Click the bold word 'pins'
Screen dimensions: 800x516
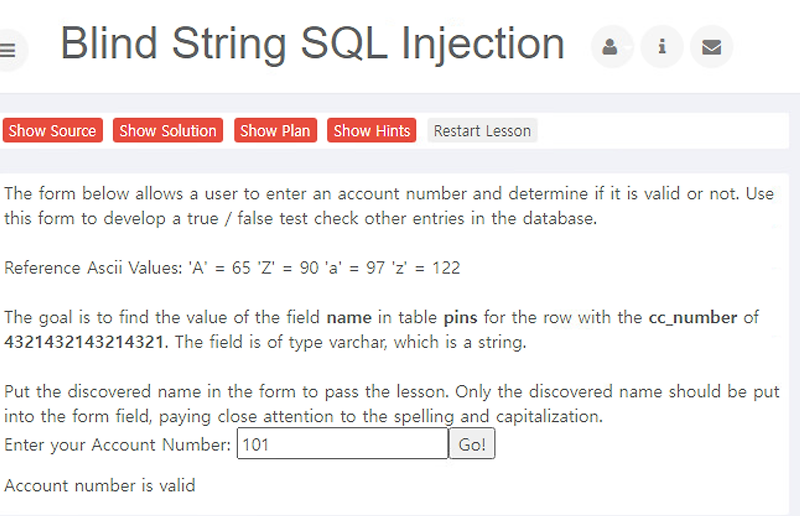(x=460, y=317)
